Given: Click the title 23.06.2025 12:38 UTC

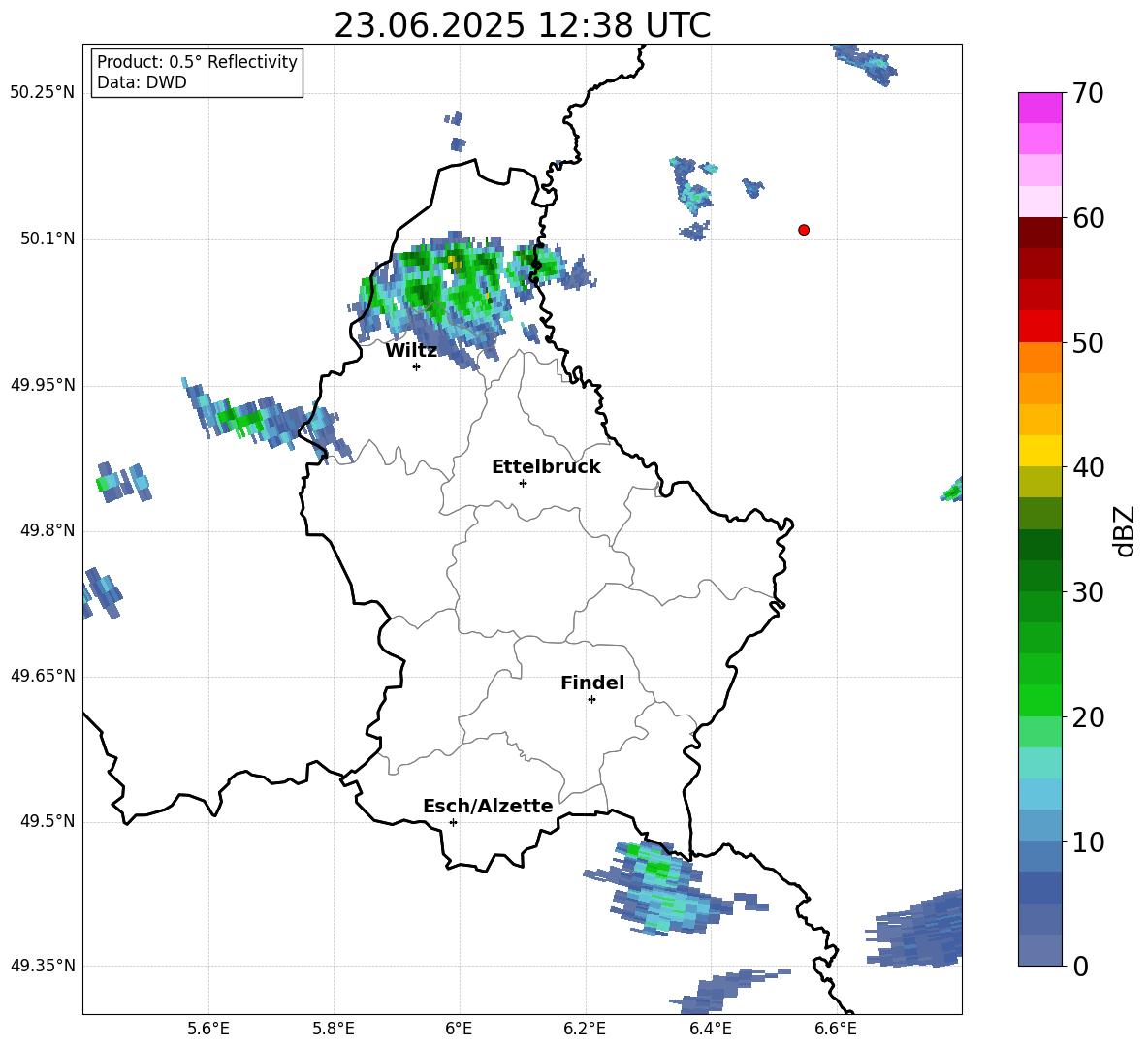Looking at the screenshot, I should pyautogui.click(x=522, y=25).
